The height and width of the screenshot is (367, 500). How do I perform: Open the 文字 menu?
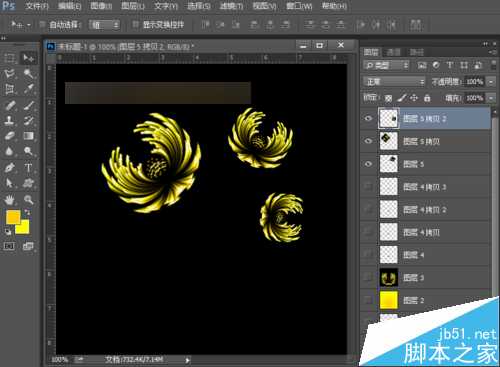166,6
